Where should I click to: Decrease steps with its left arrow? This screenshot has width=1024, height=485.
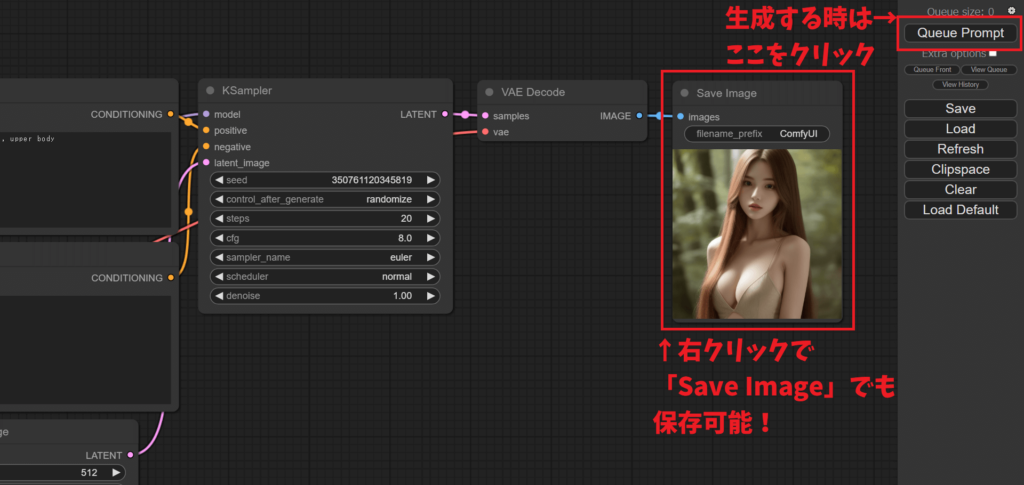219,218
